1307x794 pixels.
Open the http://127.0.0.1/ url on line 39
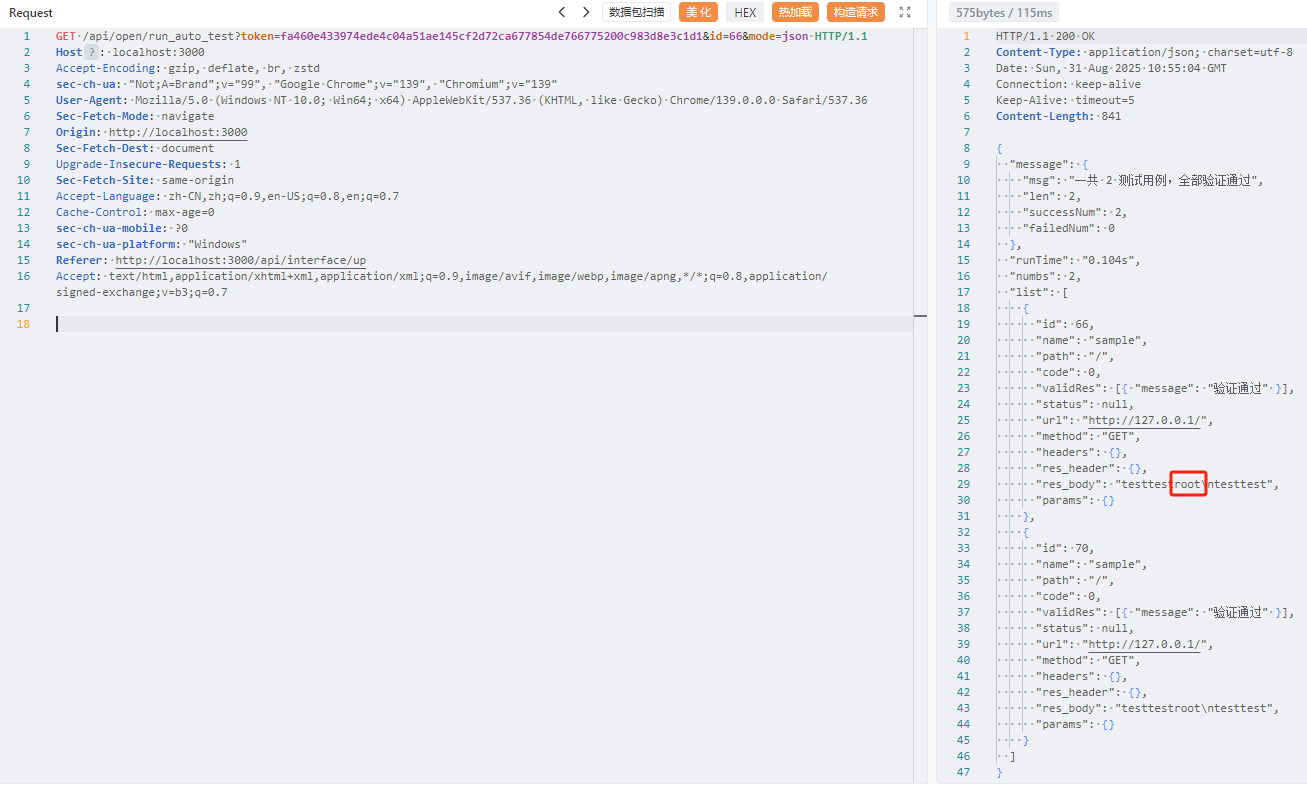pyautogui.click(x=1146, y=644)
